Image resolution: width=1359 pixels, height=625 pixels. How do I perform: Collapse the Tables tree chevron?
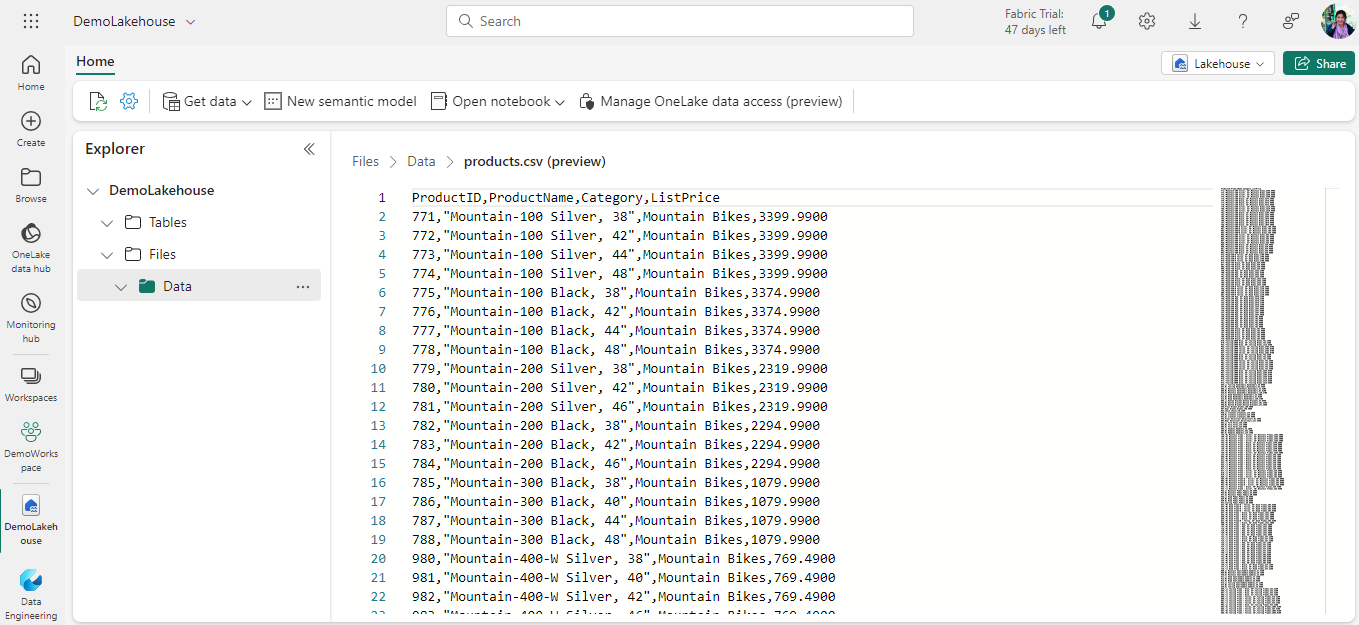pos(108,222)
